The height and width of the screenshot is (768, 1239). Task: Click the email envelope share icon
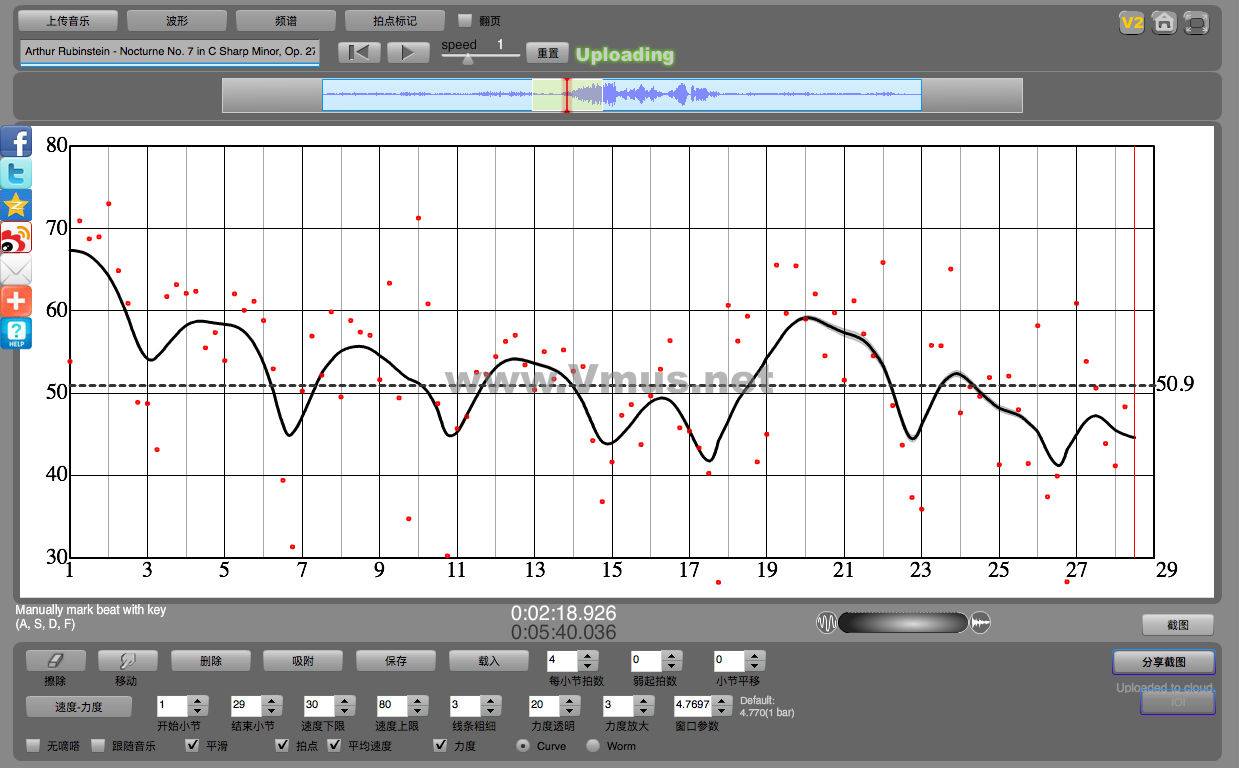point(16,270)
